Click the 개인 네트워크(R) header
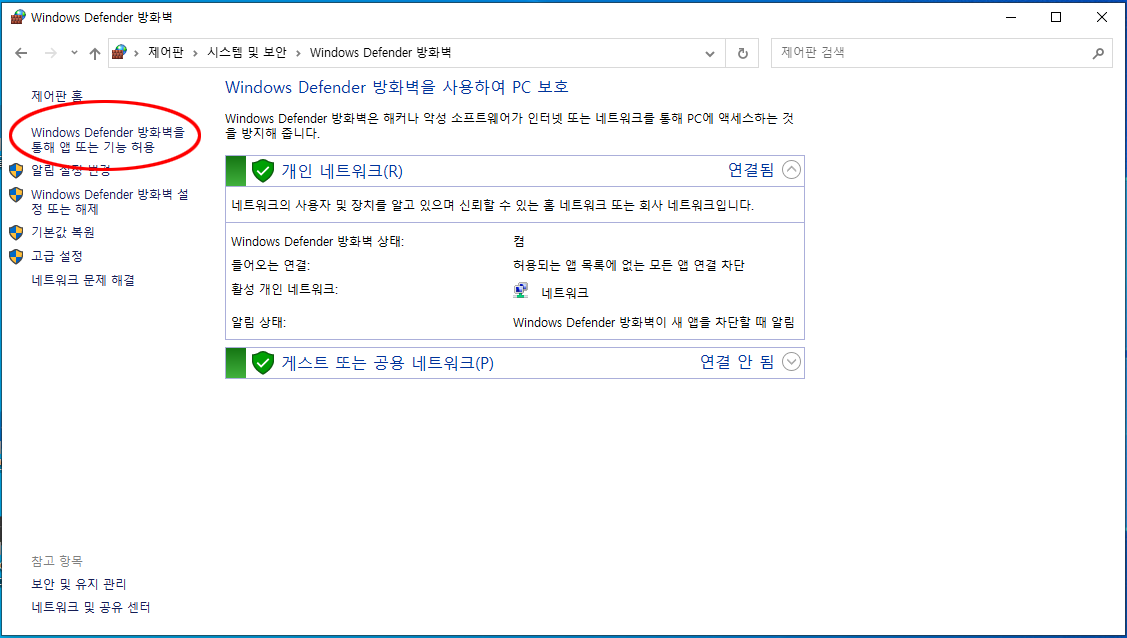 342,171
